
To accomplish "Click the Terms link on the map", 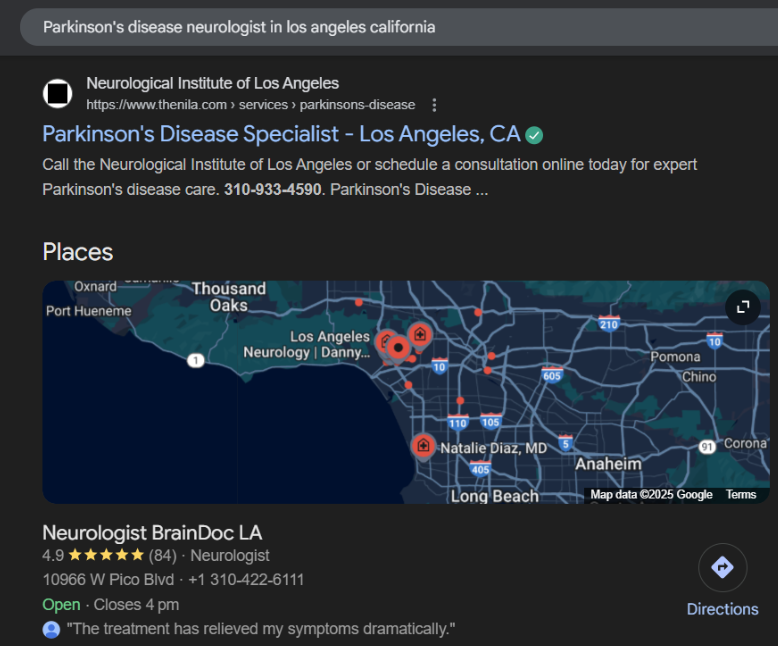I will pyautogui.click(x=741, y=495).
